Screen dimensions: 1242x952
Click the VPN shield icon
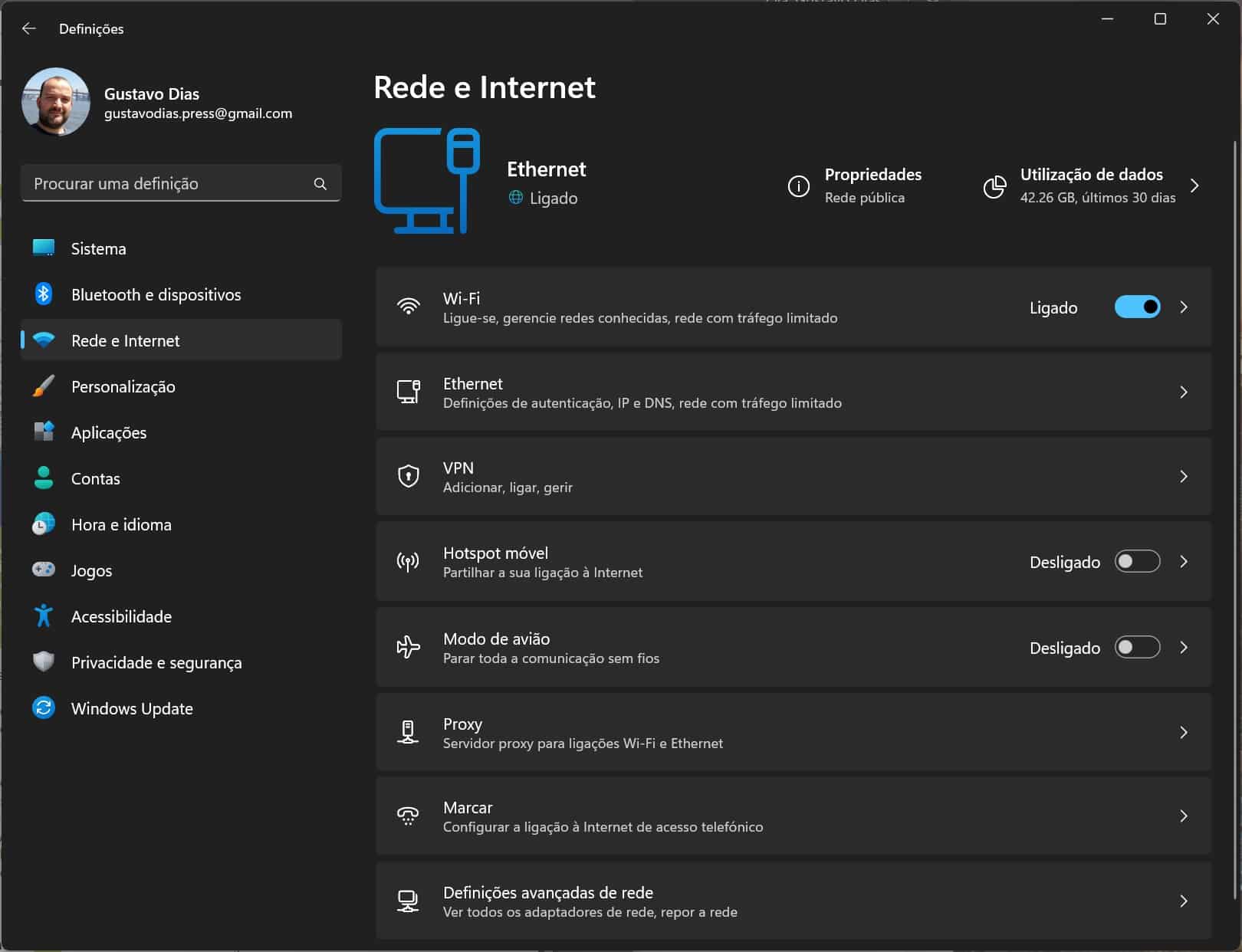(x=408, y=476)
